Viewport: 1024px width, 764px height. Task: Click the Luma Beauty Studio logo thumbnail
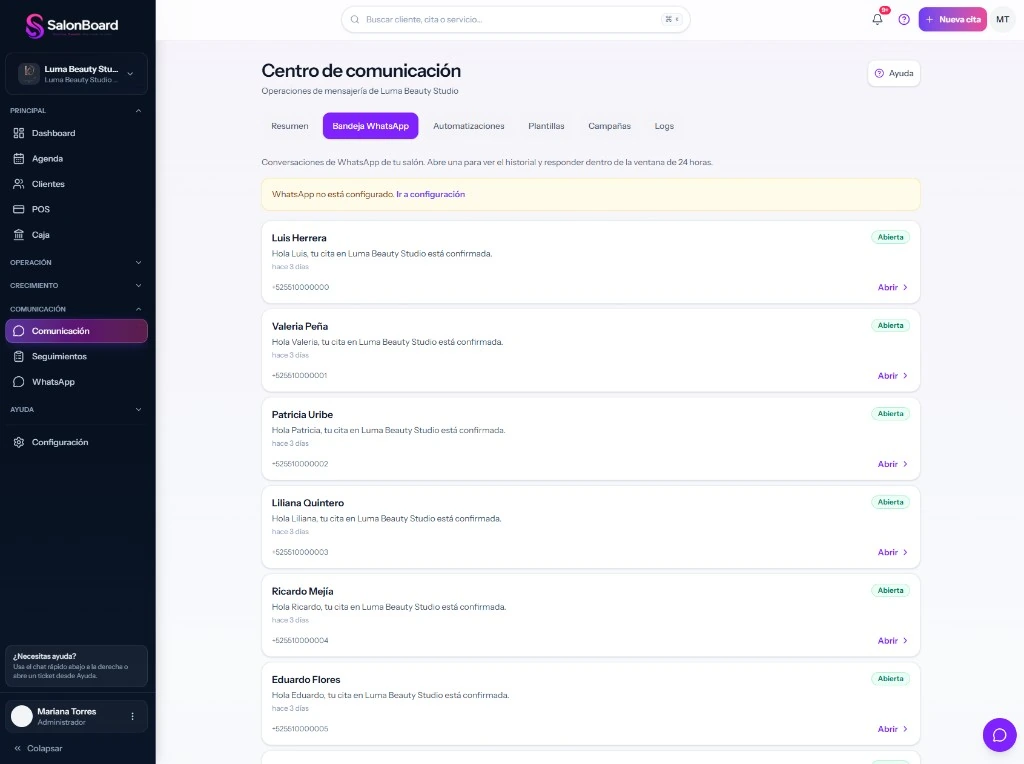coord(29,74)
